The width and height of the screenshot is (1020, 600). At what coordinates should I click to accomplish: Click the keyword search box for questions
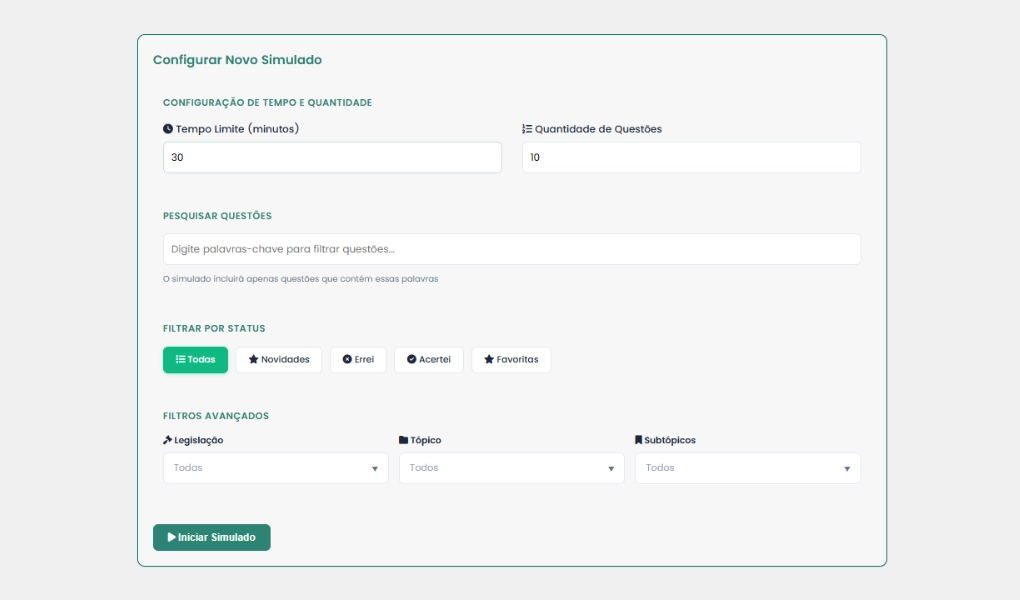pos(511,249)
